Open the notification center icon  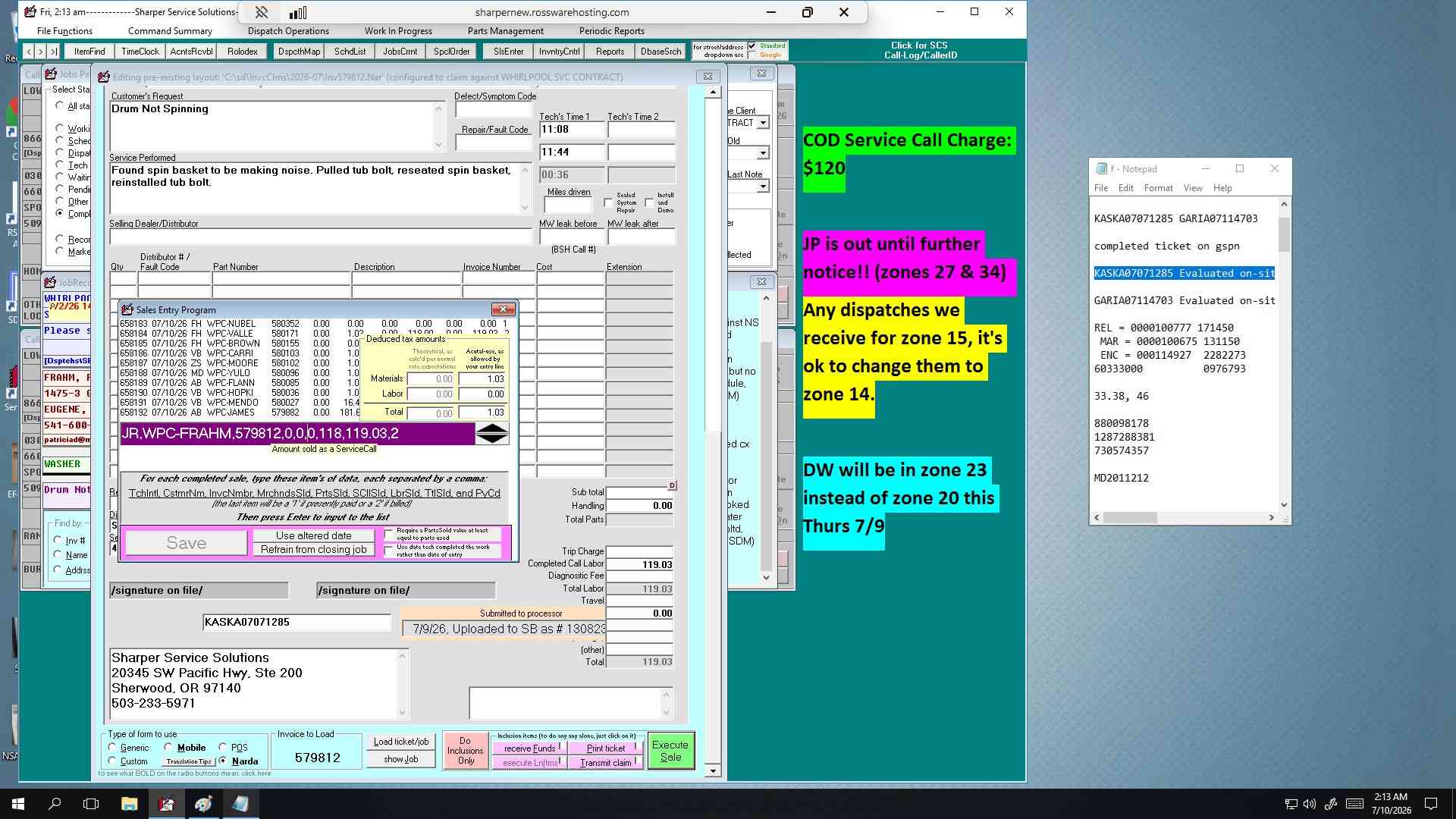(1431, 804)
